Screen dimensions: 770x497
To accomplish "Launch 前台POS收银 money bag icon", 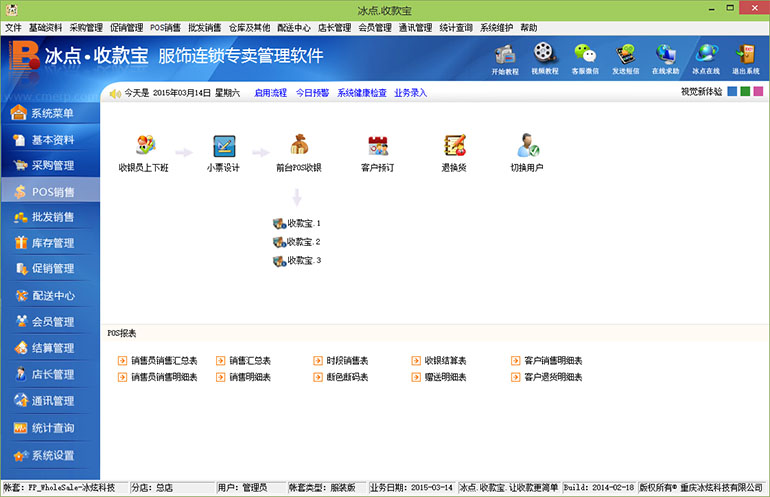I will tap(299, 146).
